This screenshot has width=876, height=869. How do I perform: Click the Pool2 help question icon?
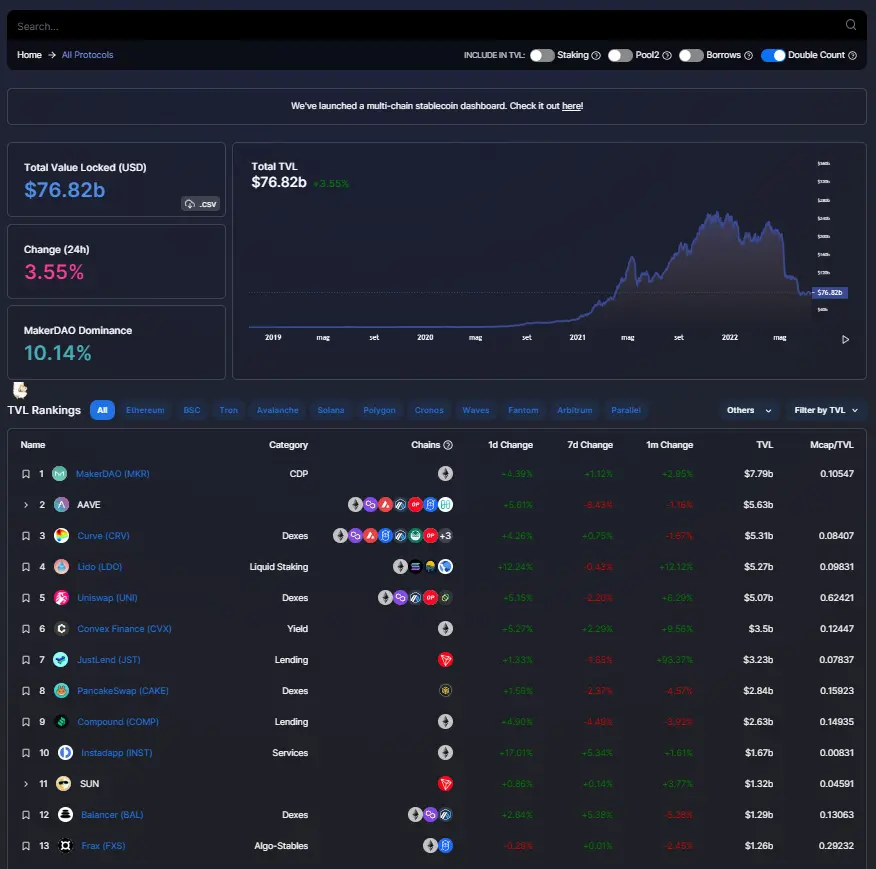[x=666, y=55]
